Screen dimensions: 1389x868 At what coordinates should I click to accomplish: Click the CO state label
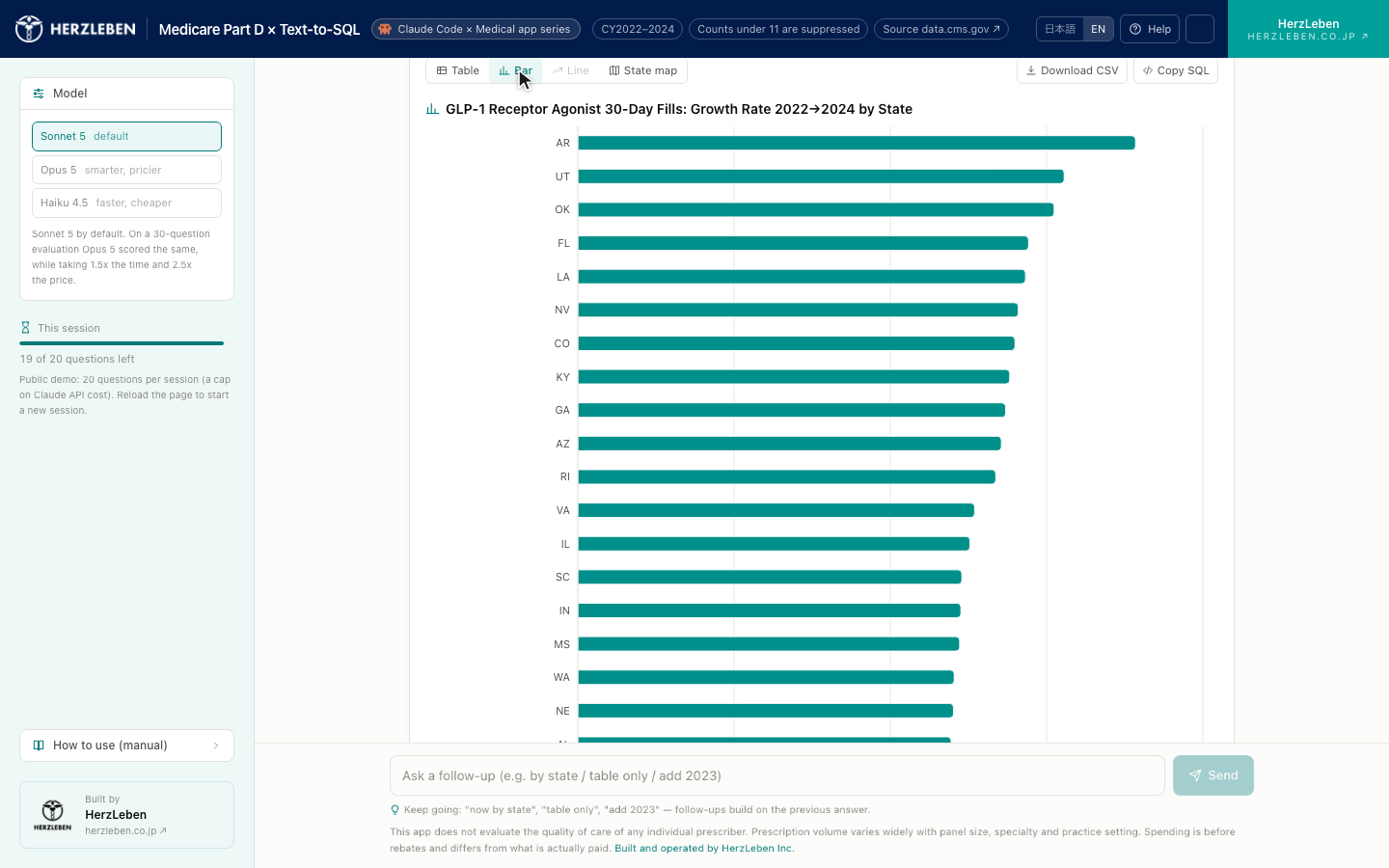point(562,343)
